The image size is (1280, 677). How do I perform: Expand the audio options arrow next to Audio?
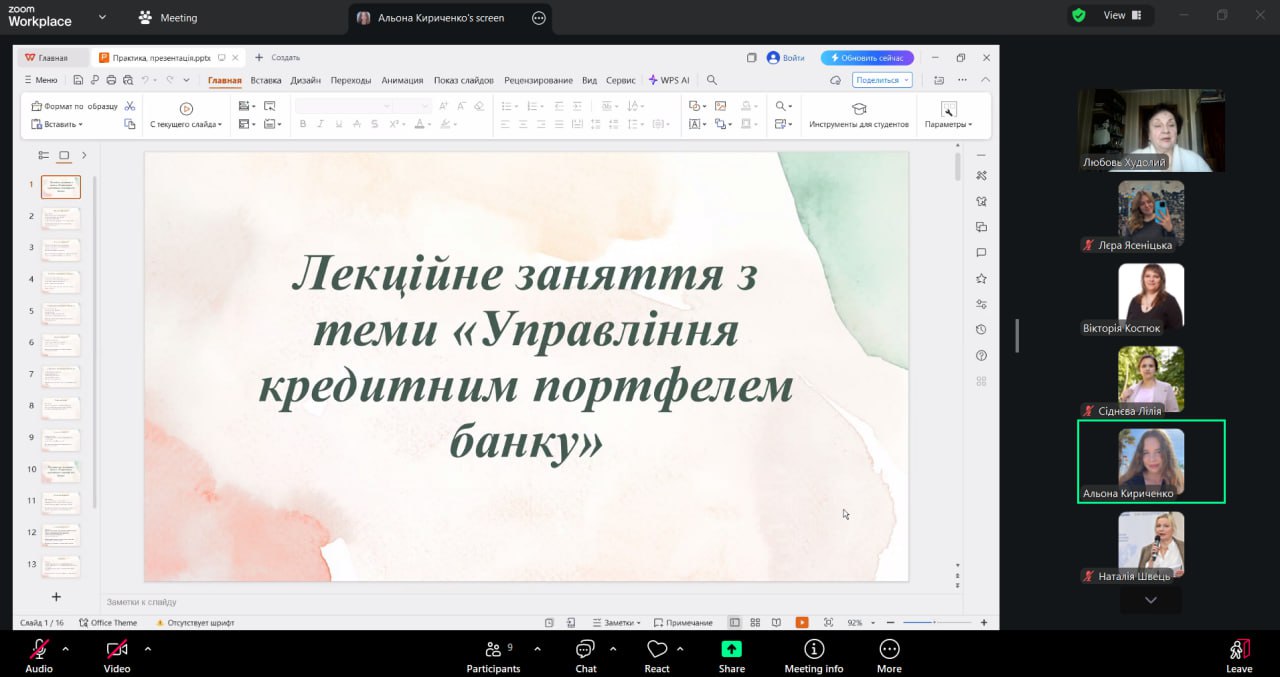click(66, 648)
